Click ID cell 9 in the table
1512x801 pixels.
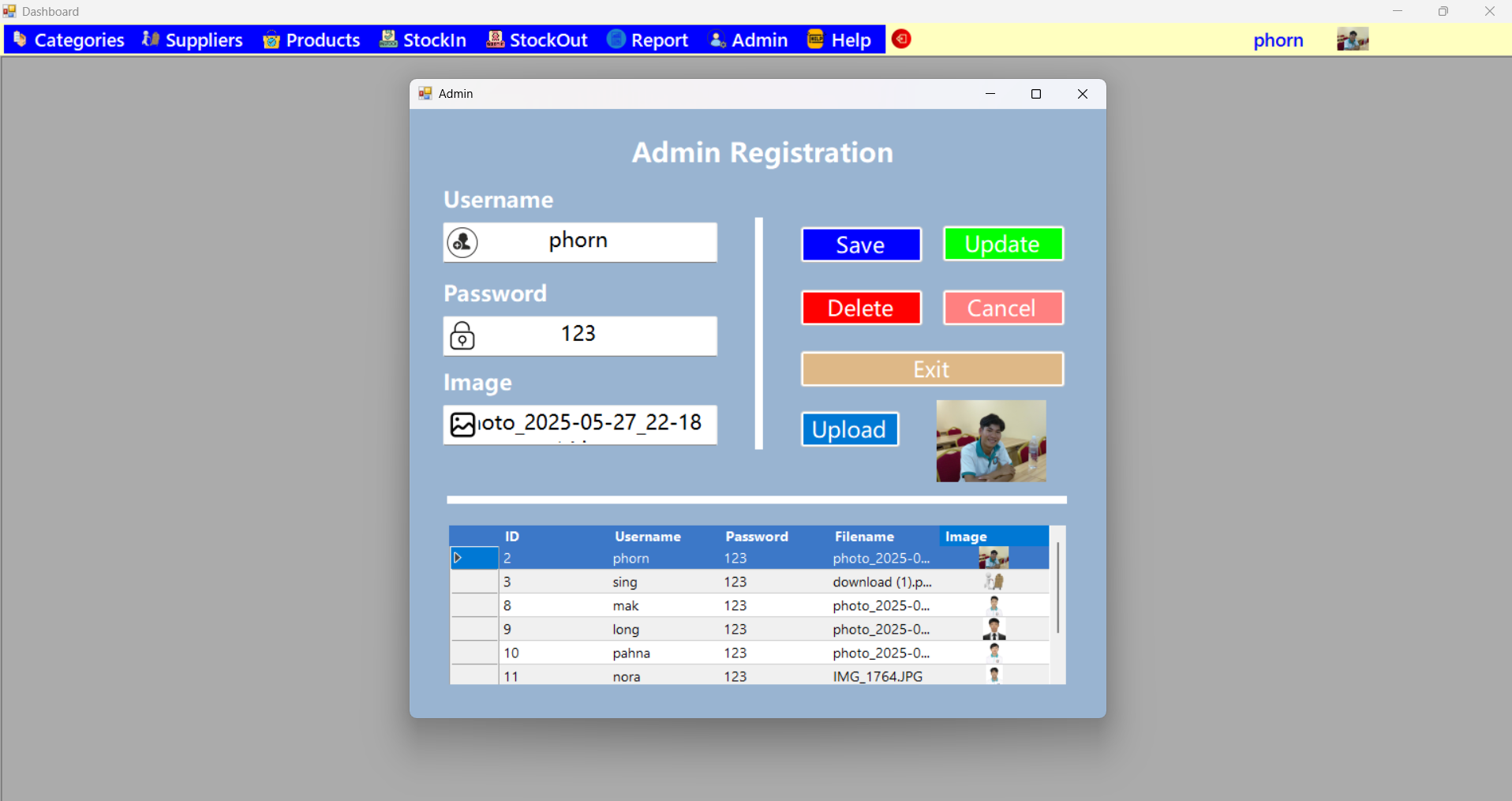(554, 629)
